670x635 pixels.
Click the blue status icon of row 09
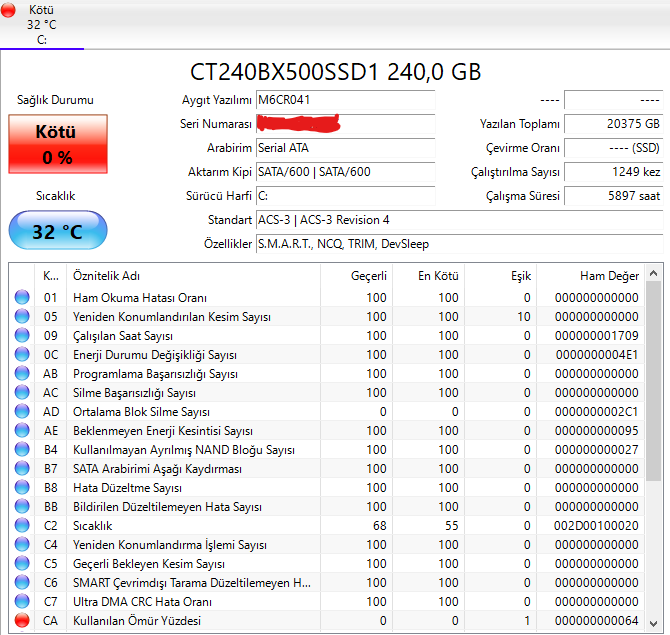click(x=22, y=335)
